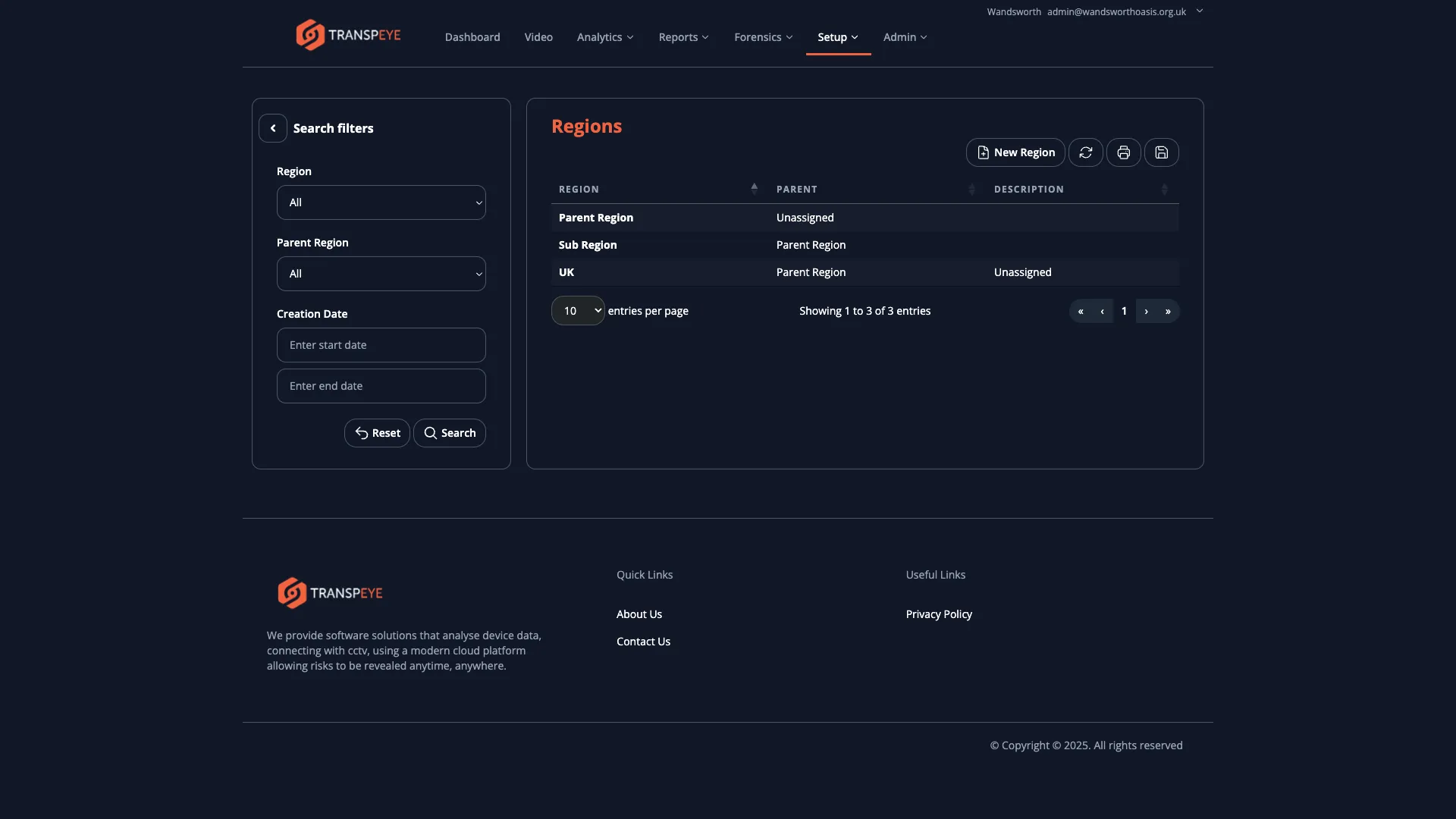Open the Analytics menu
This screenshot has height=819, width=1456.
pyautogui.click(x=604, y=37)
